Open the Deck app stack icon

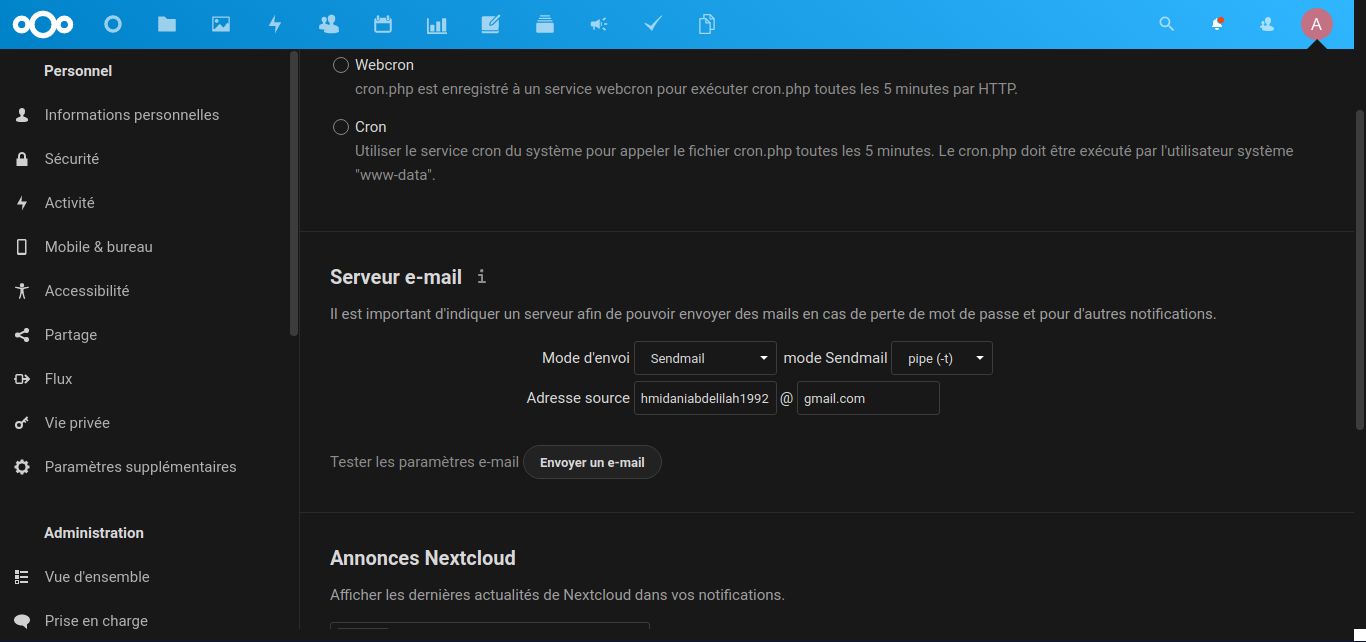(544, 24)
